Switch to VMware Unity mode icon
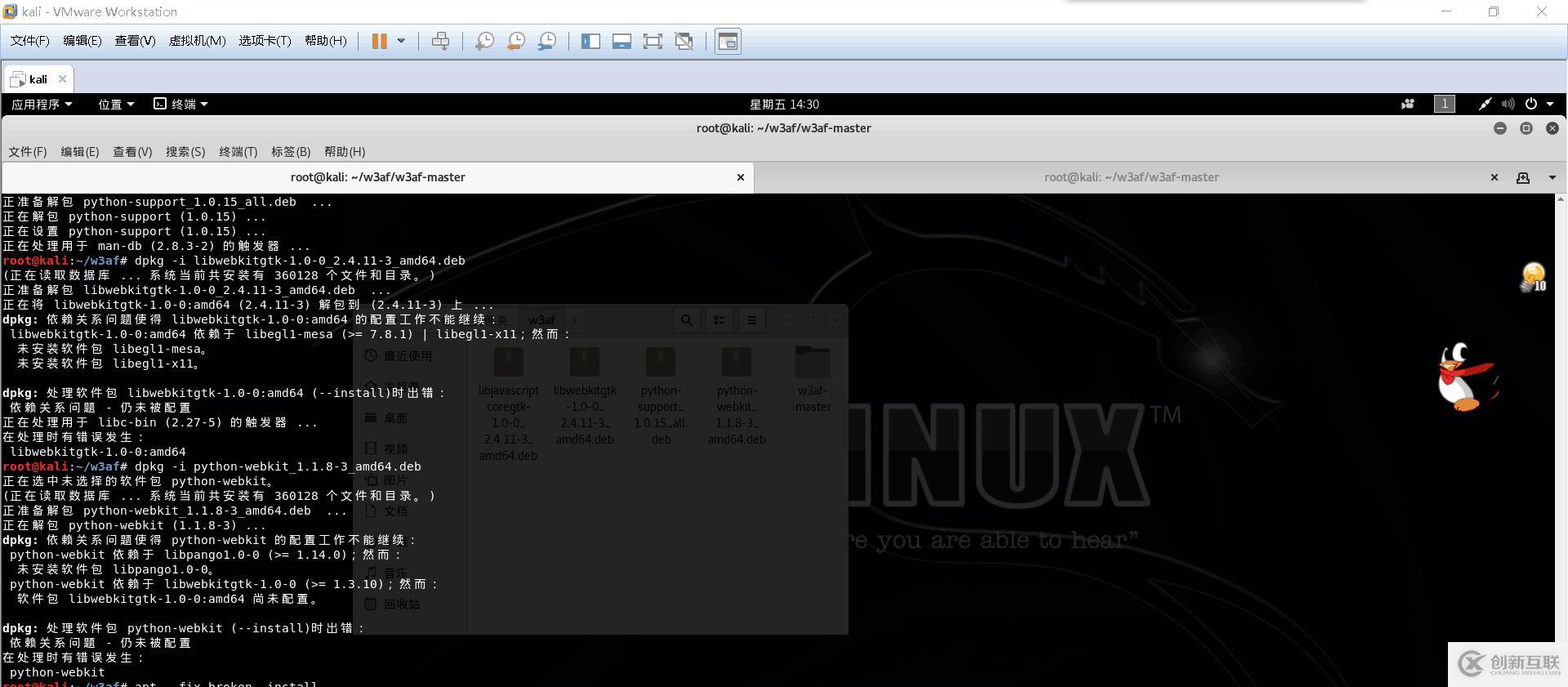 684,41
